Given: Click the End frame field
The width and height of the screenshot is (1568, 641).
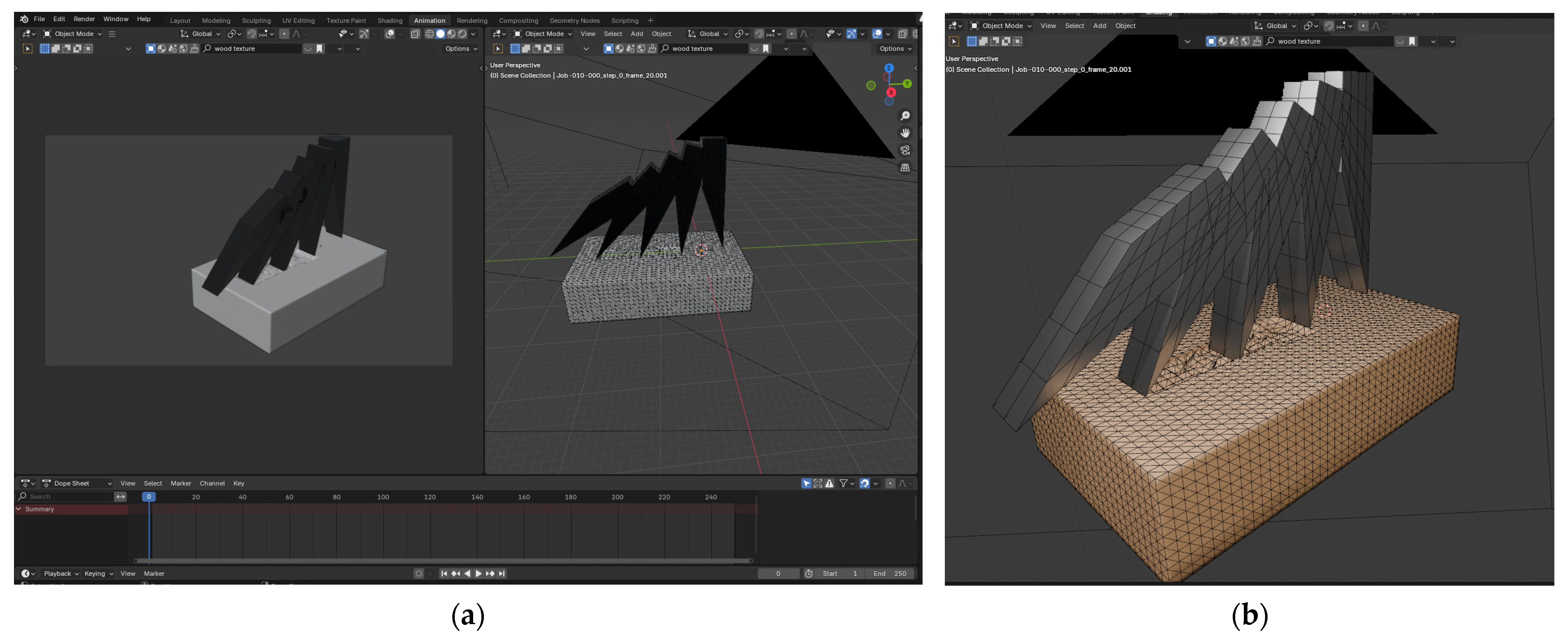Looking at the screenshot, I should pos(890,573).
